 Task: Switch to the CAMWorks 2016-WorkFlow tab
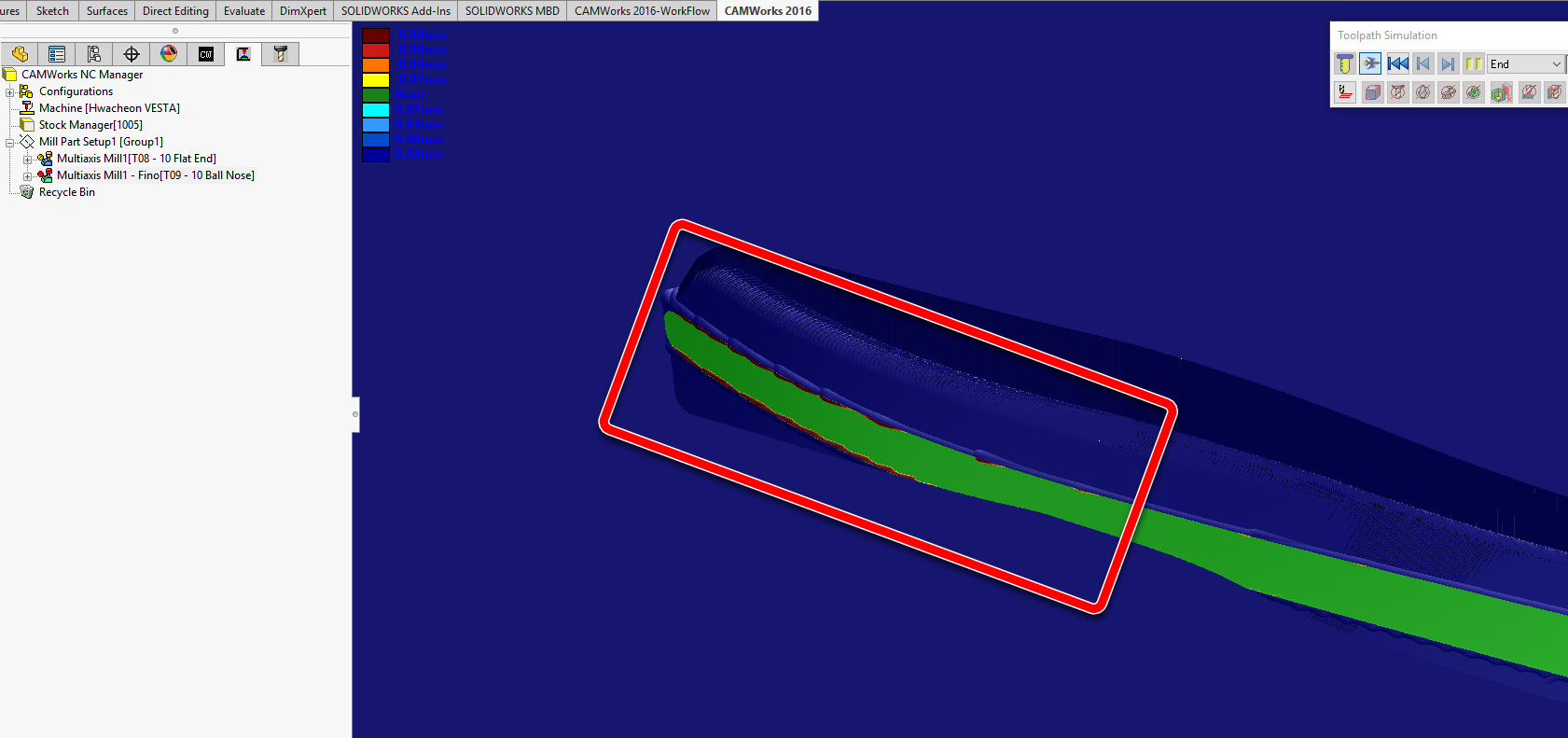coord(642,10)
